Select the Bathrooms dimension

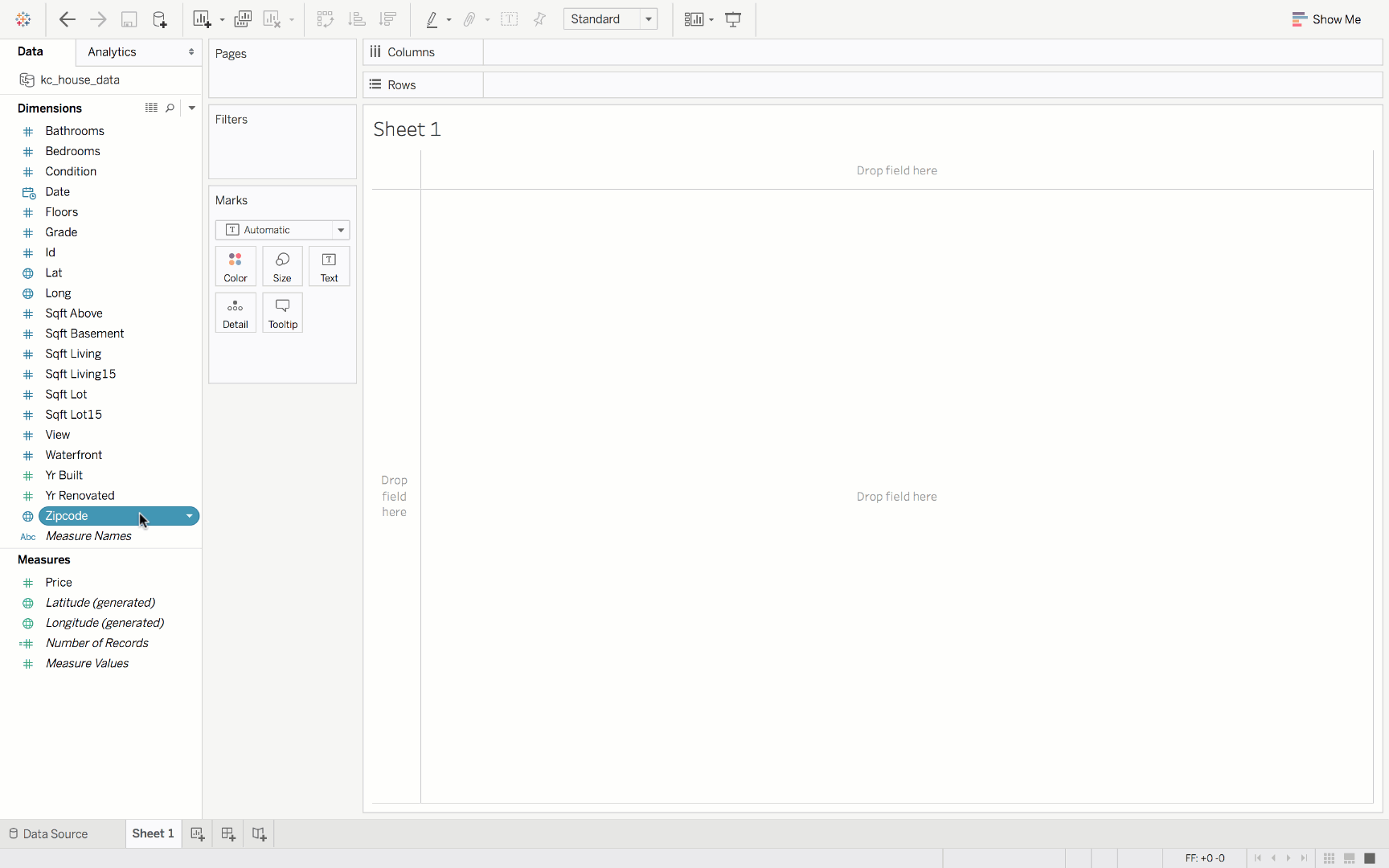(75, 131)
